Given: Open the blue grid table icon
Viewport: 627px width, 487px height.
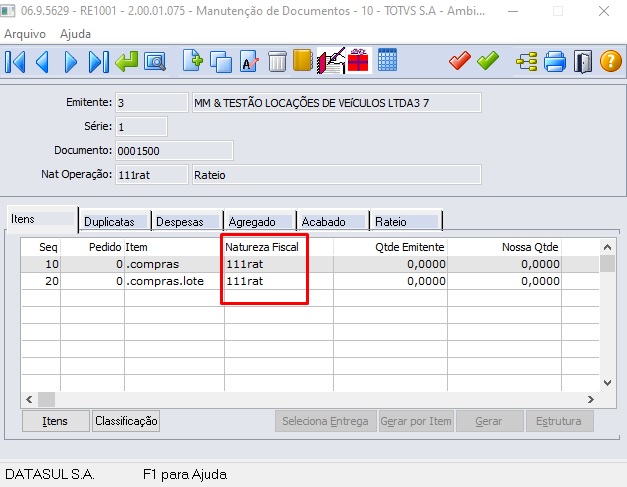Looking at the screenshot, I should (x=387, y=60).
